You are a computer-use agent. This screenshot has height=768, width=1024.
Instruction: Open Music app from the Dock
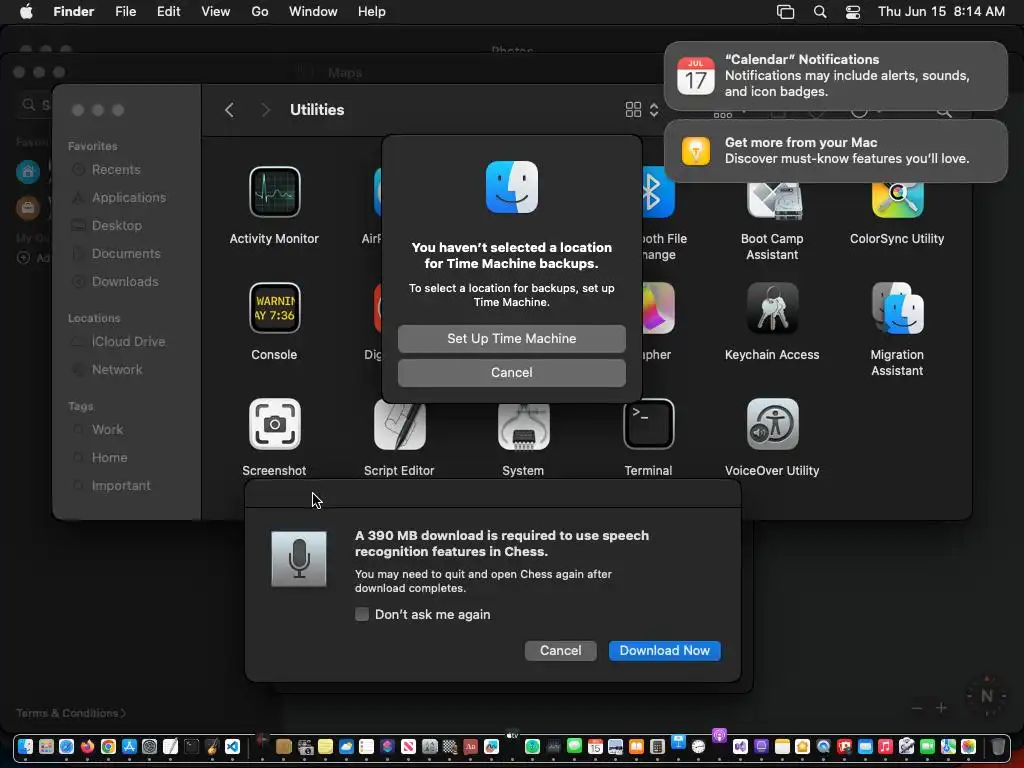coord(885,746)
